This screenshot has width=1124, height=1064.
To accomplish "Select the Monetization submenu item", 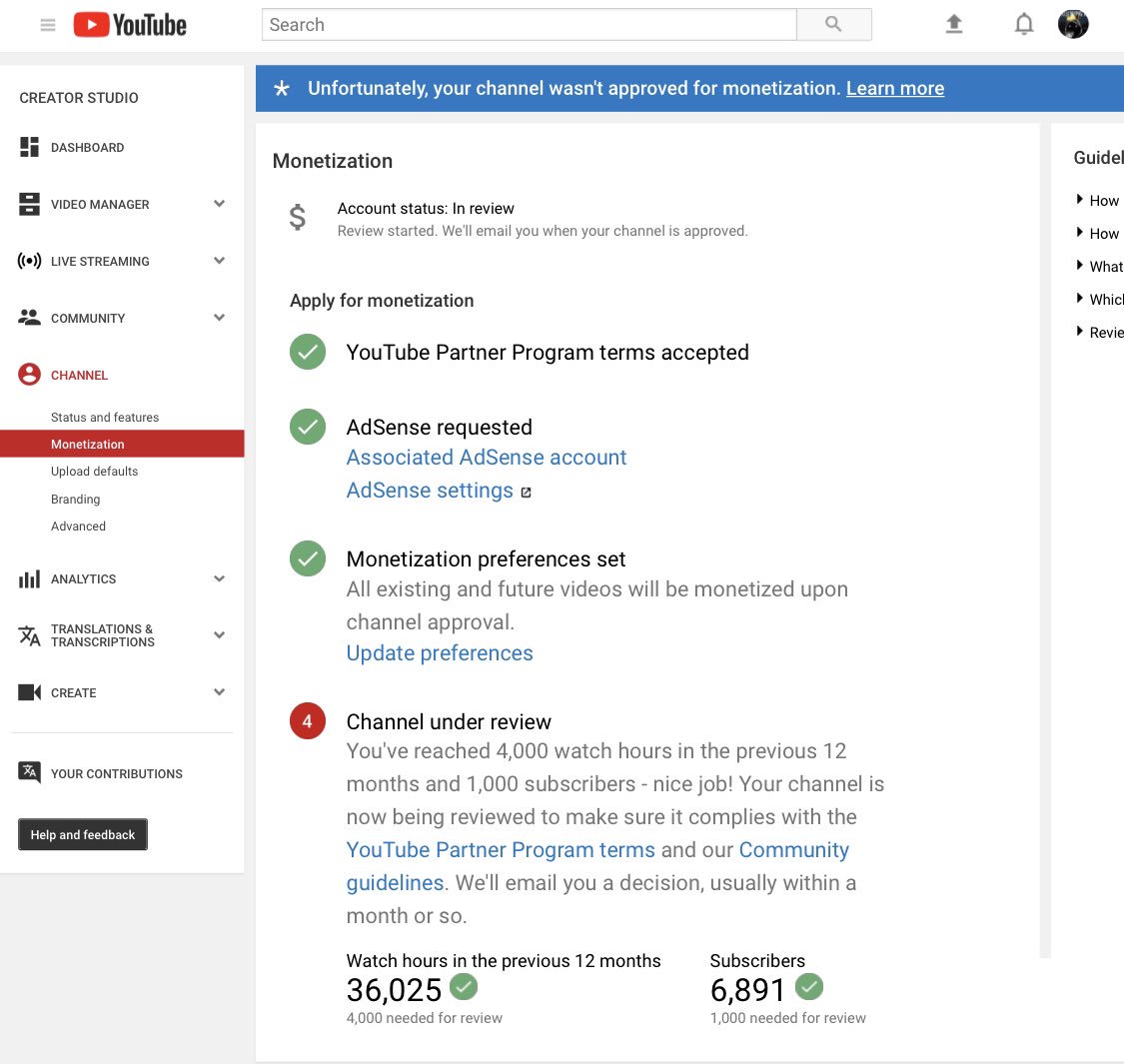I will [x=122, y=444].
